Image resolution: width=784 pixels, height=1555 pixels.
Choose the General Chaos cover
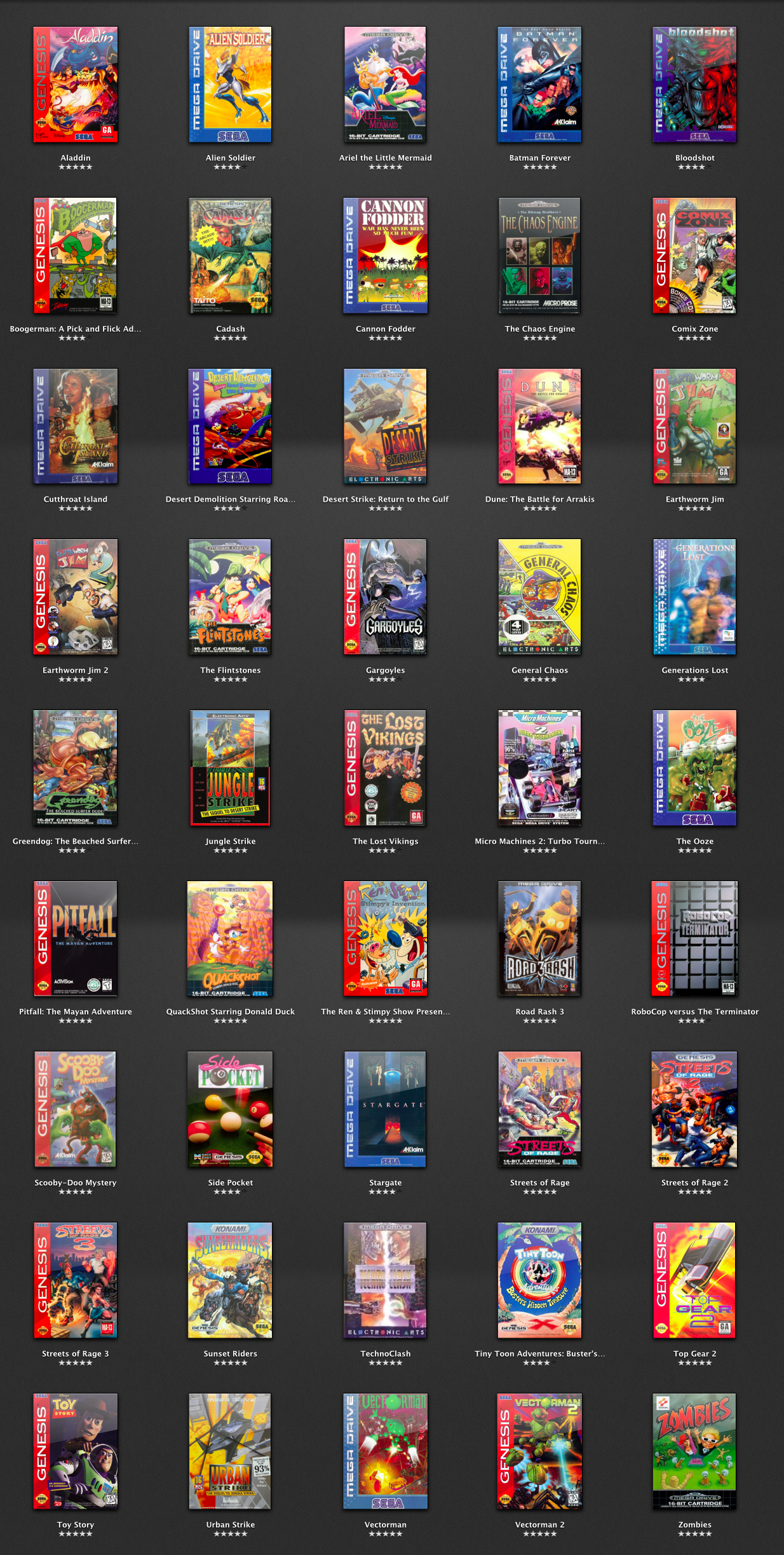click(x=539, y=597)
